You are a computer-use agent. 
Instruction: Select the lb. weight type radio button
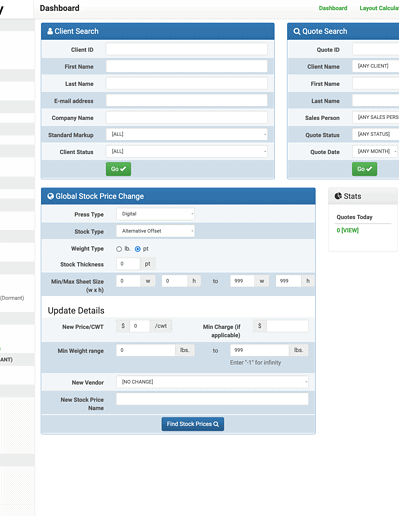[x=119, y=249]
